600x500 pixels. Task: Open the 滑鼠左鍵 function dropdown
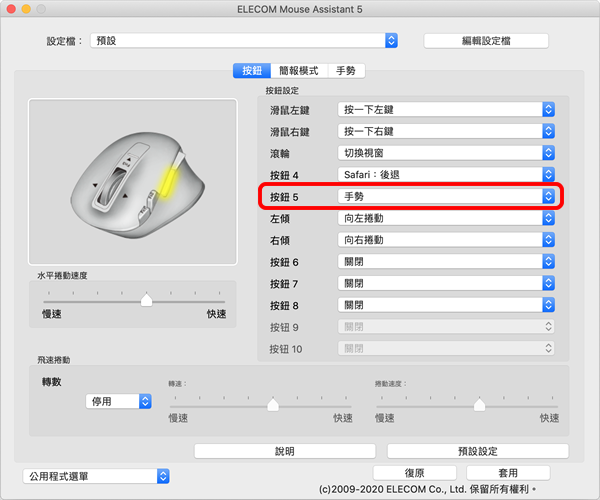[x=446, y=110]
